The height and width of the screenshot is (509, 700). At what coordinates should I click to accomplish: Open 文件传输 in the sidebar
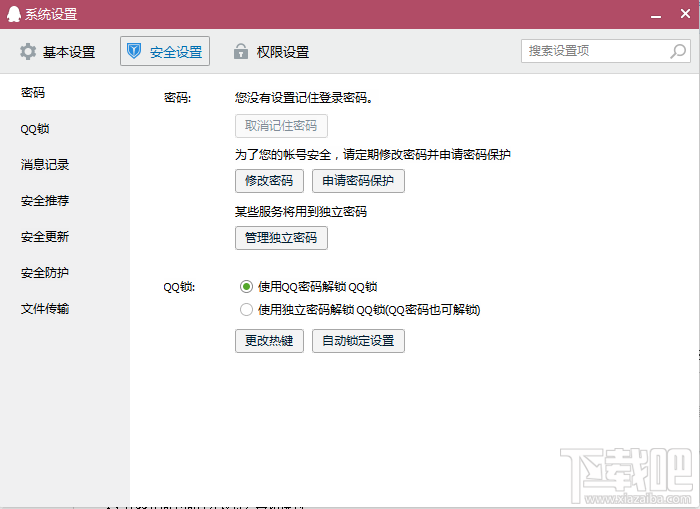pyautogui.click(x=65, y=309)
